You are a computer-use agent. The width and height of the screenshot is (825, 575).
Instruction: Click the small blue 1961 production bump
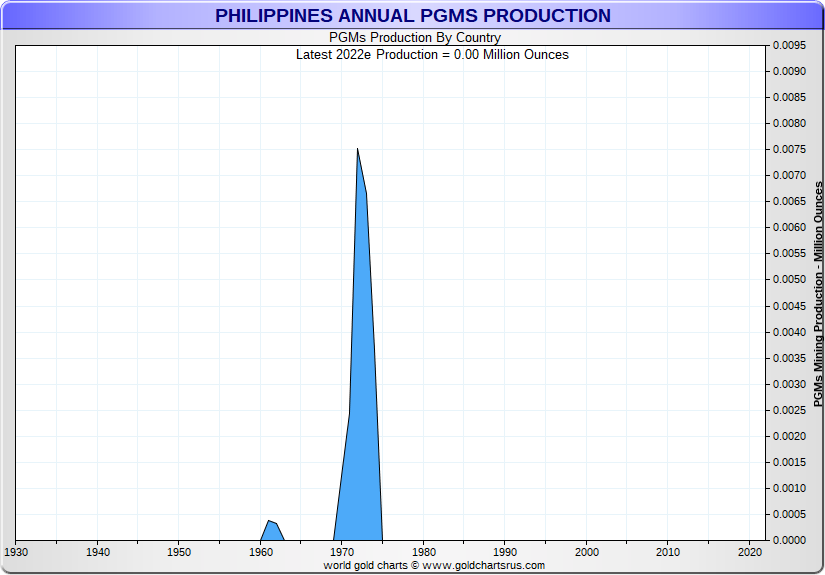pyautogui.click(x=270, y=529)
